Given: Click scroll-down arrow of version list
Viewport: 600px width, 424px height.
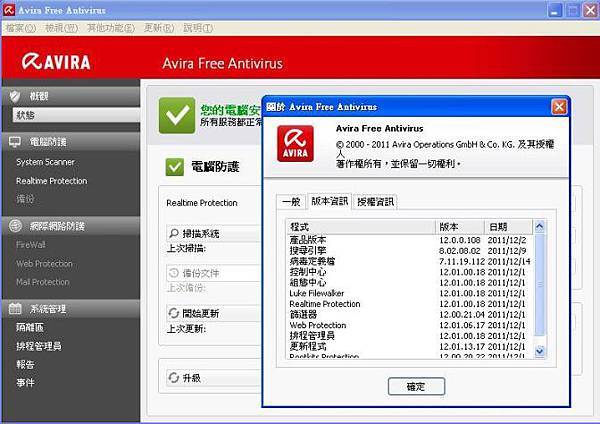Looking at the screenshot, I should 540,351.
